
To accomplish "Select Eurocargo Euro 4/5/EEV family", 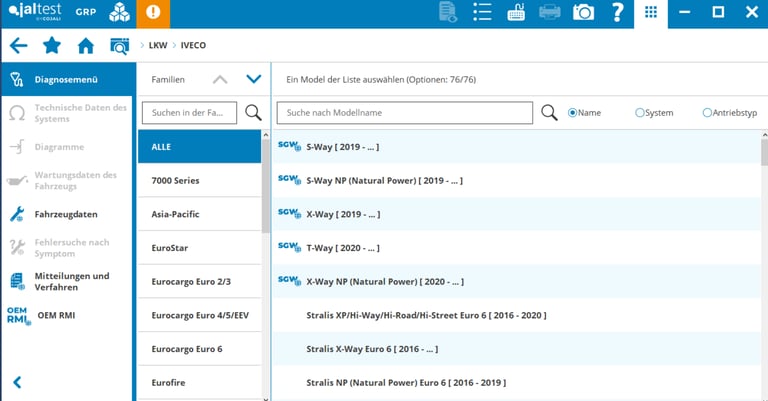I will click(200, 315).
